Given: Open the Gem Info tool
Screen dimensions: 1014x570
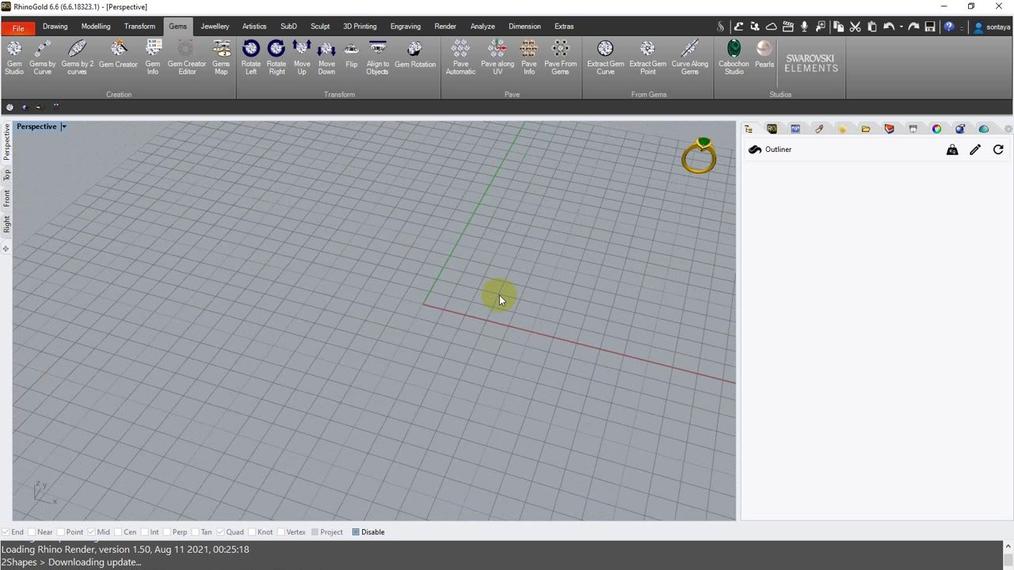Looking at the screenshot, I should [153, 57].
